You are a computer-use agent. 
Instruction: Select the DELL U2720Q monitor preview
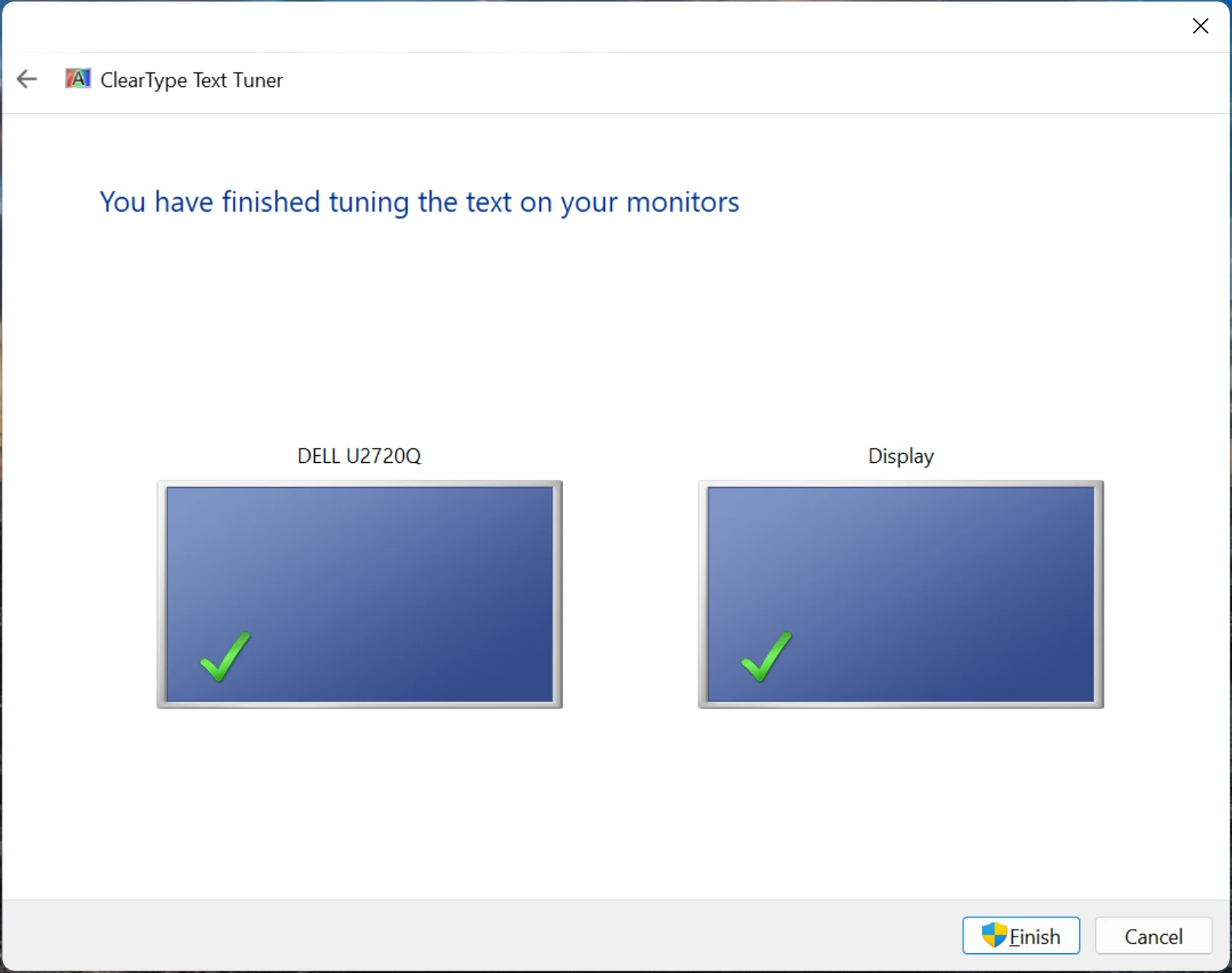click(358, 594)
